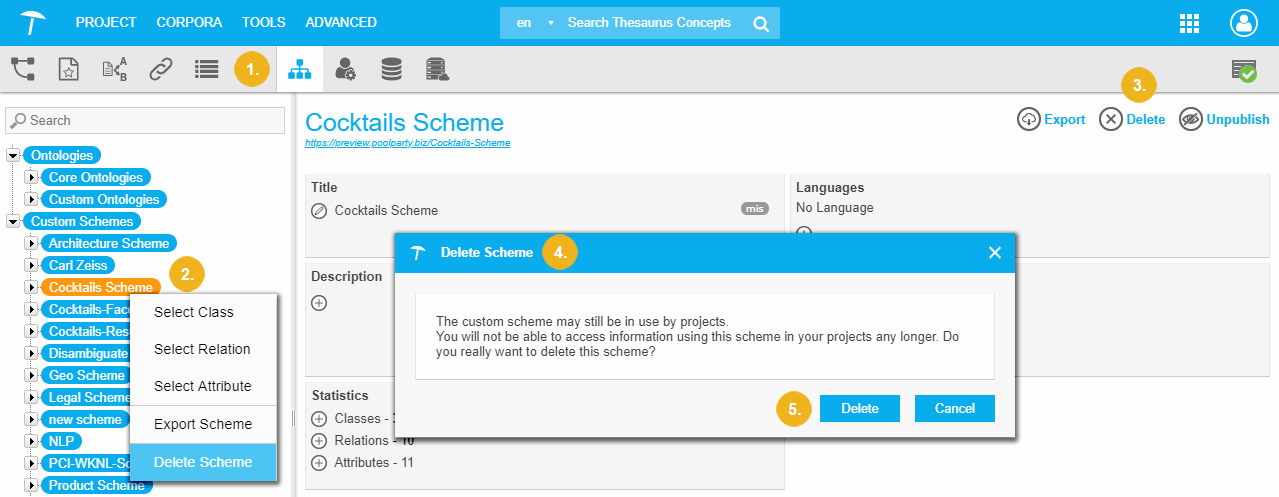Open the ontology and scheme management icon
The image size is (1279, 497).
tap(299, 69)
